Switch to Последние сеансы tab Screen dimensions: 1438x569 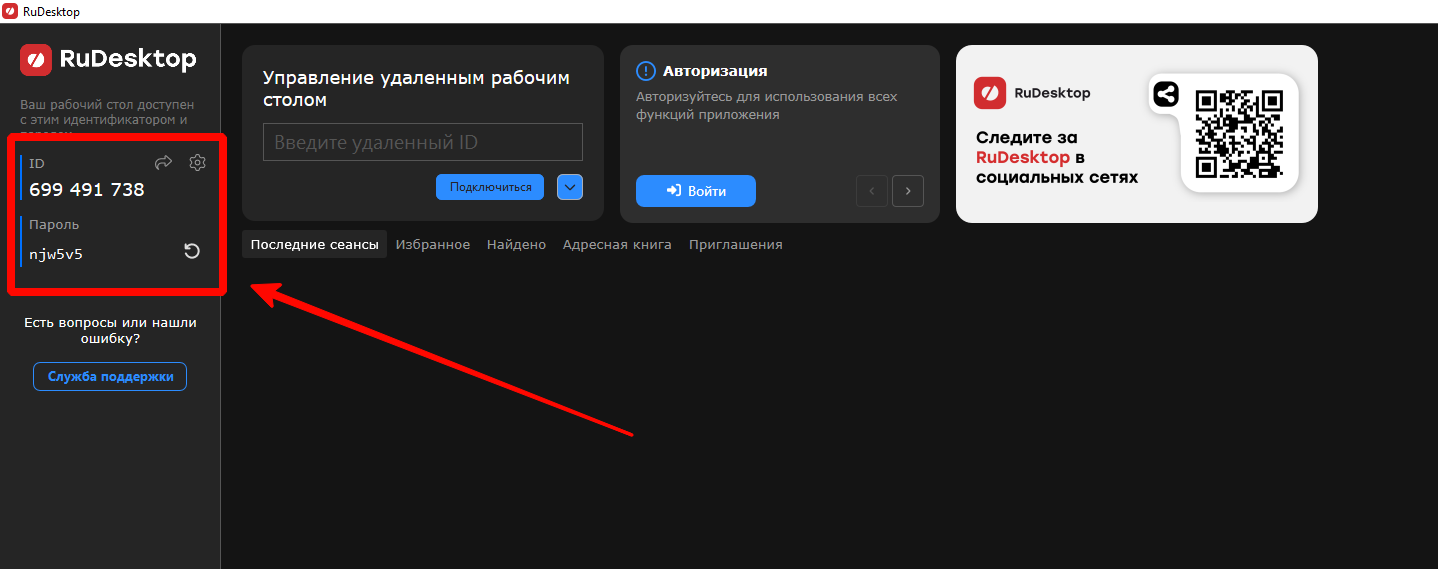tap(314, 244)
